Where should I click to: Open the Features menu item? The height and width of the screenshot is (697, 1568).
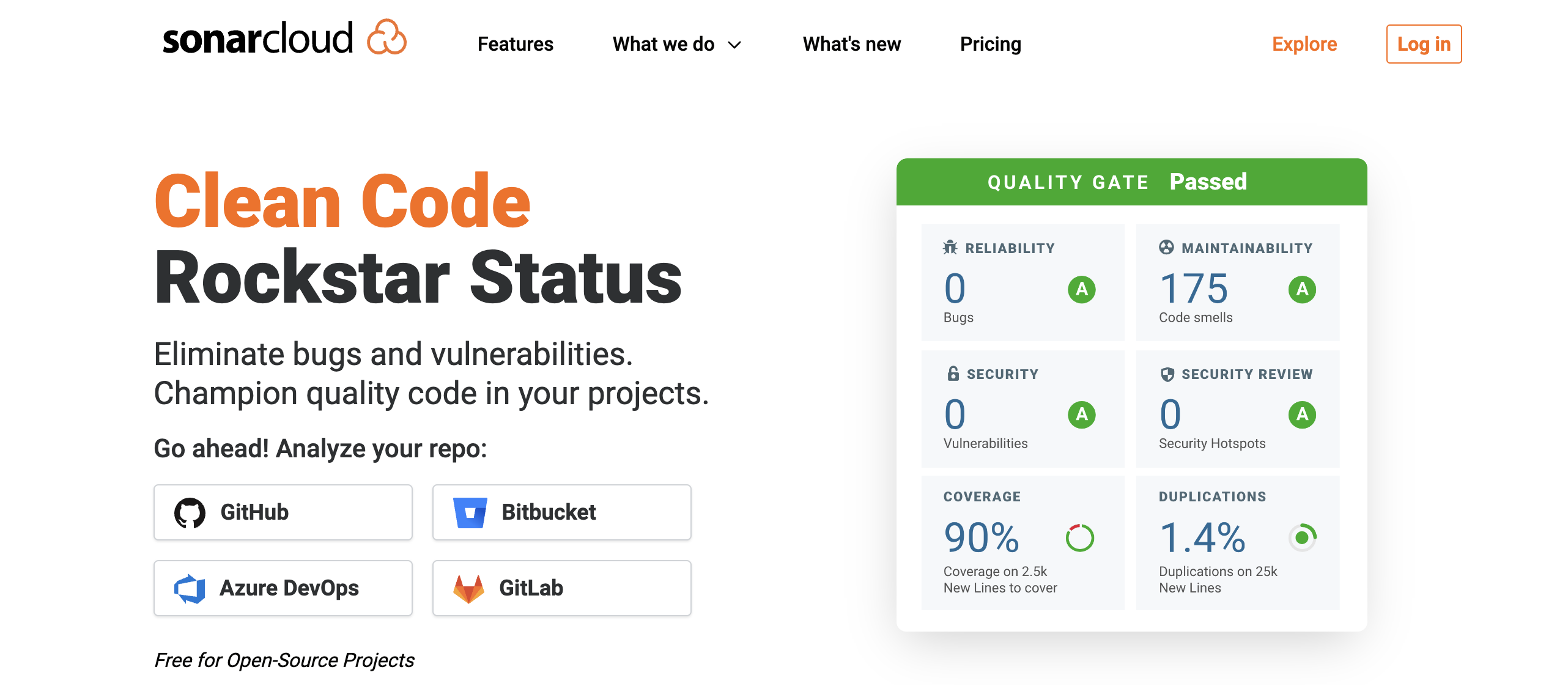515,44
